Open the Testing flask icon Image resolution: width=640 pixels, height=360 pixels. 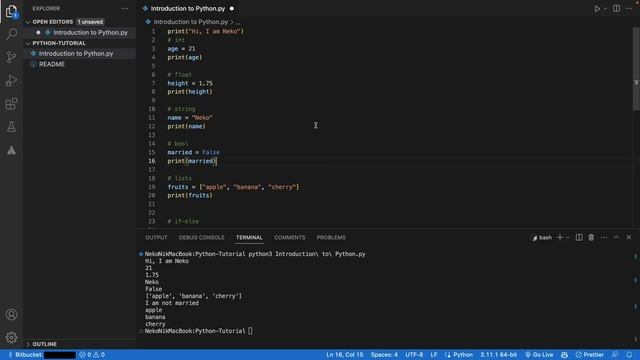(x=11, y=127)
